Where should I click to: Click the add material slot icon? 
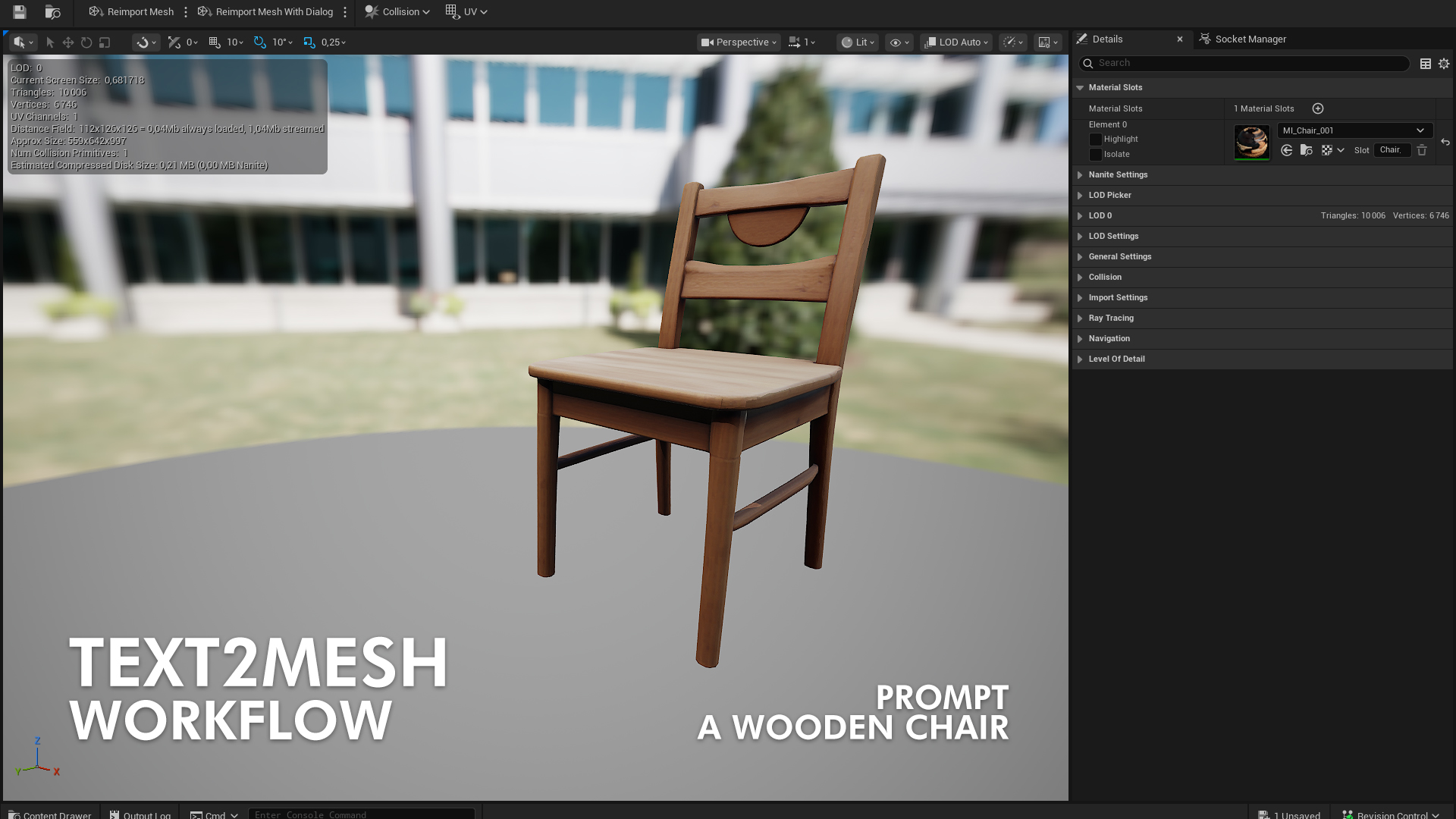[1318, 108]
